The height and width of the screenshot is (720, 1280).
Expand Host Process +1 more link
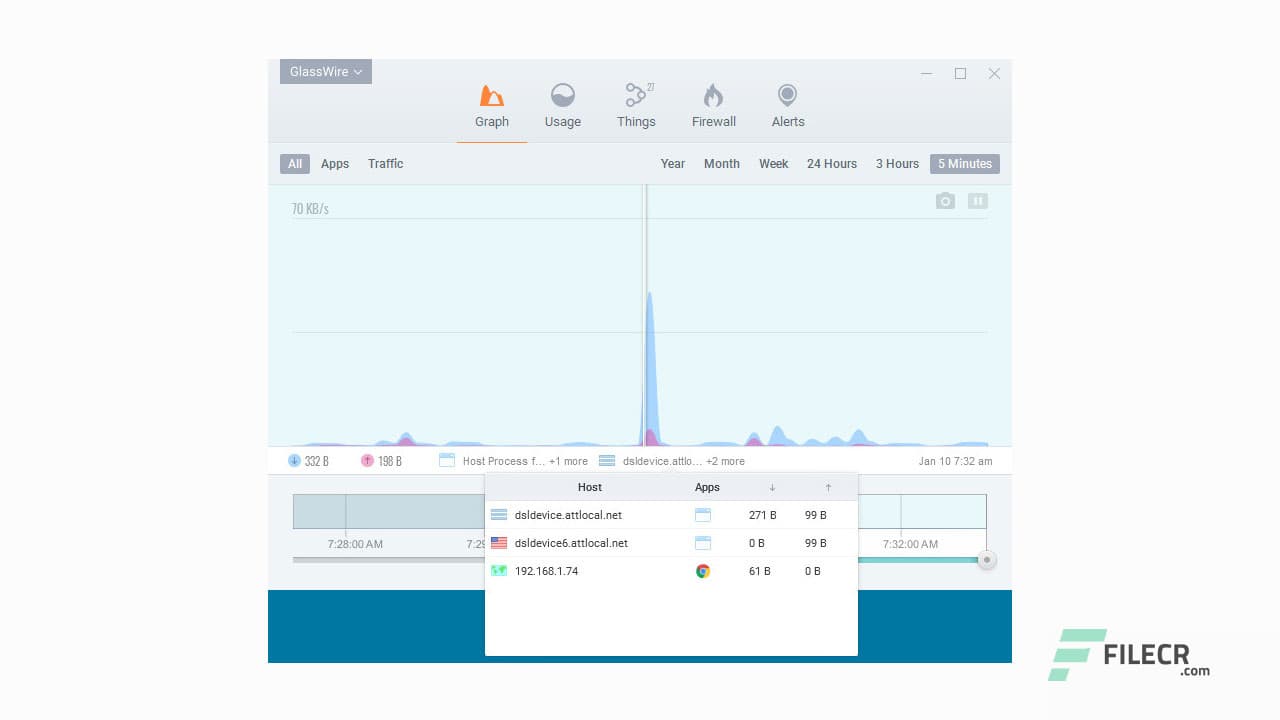click(568, 461)
